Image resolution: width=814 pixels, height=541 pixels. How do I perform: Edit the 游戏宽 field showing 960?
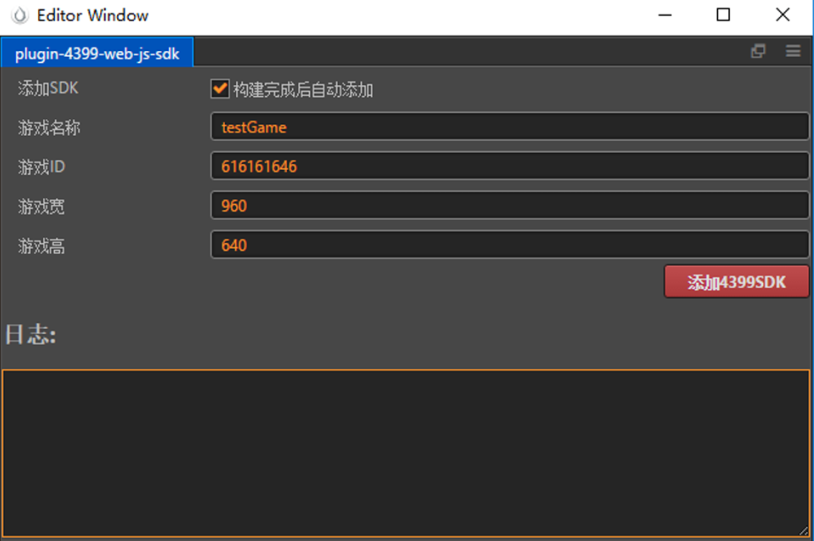pos(509,206)
